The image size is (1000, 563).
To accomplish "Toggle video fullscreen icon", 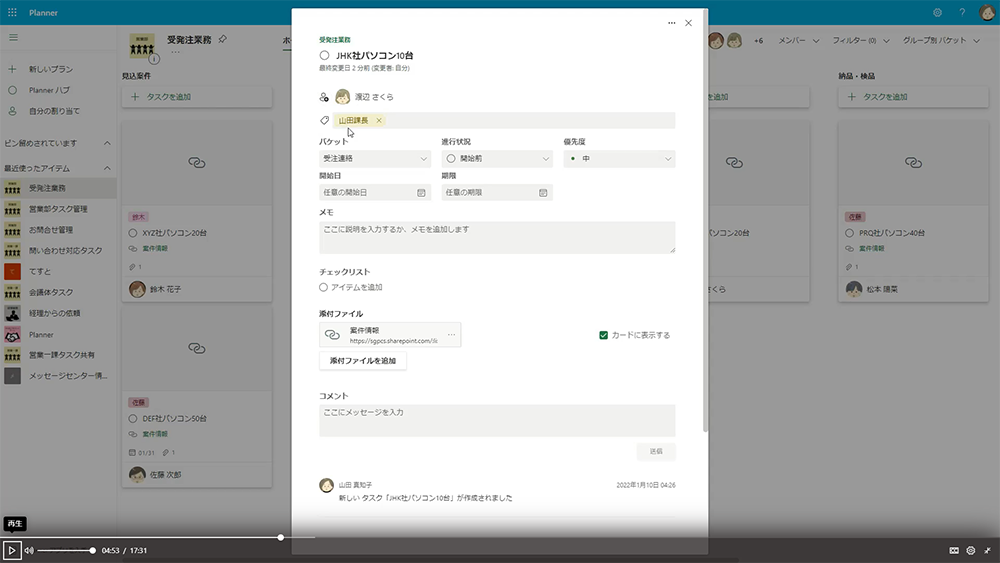I will (x=987, y=550).
